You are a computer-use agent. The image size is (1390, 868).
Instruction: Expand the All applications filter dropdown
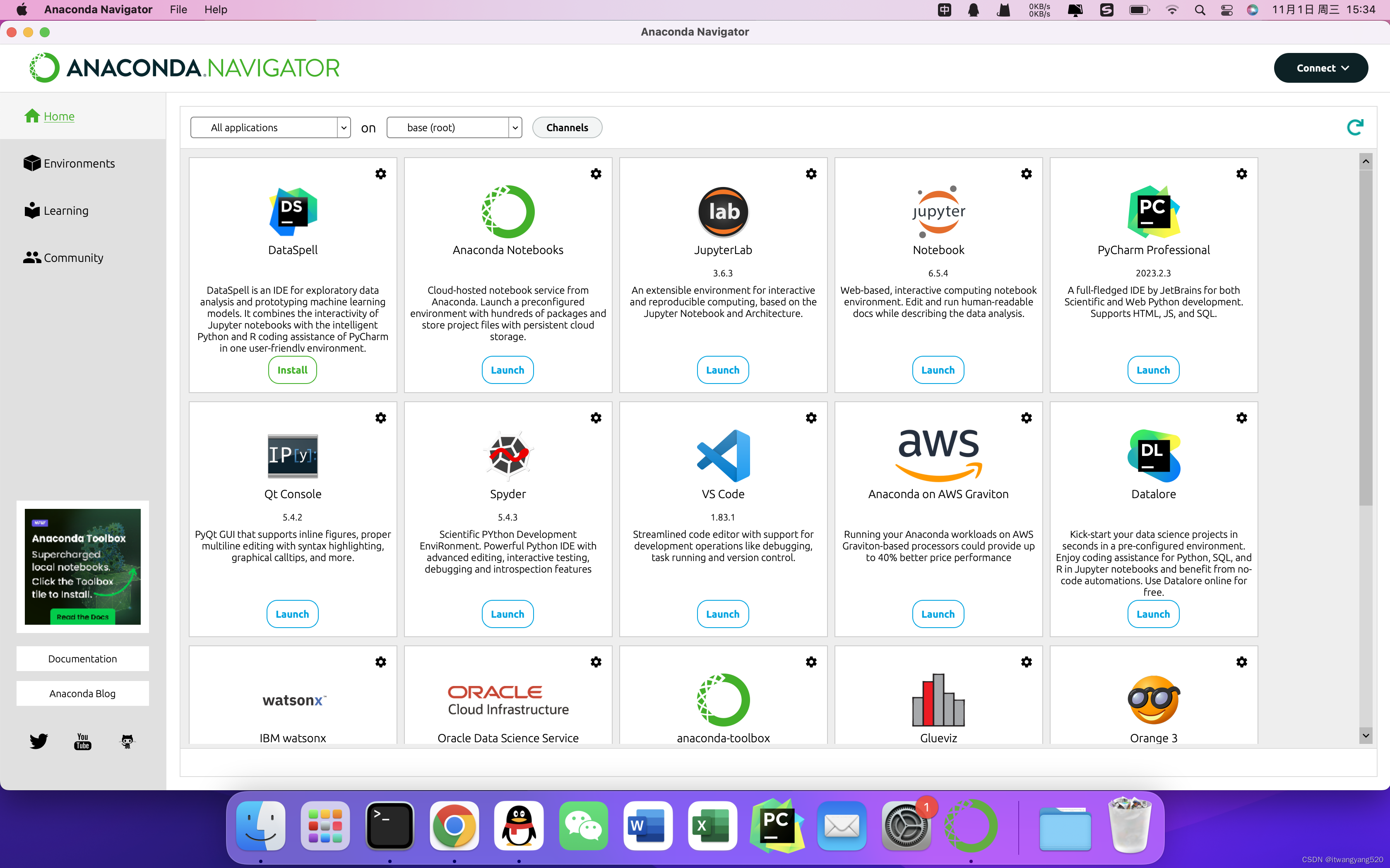pyautogui.click(x=270, y=127)
